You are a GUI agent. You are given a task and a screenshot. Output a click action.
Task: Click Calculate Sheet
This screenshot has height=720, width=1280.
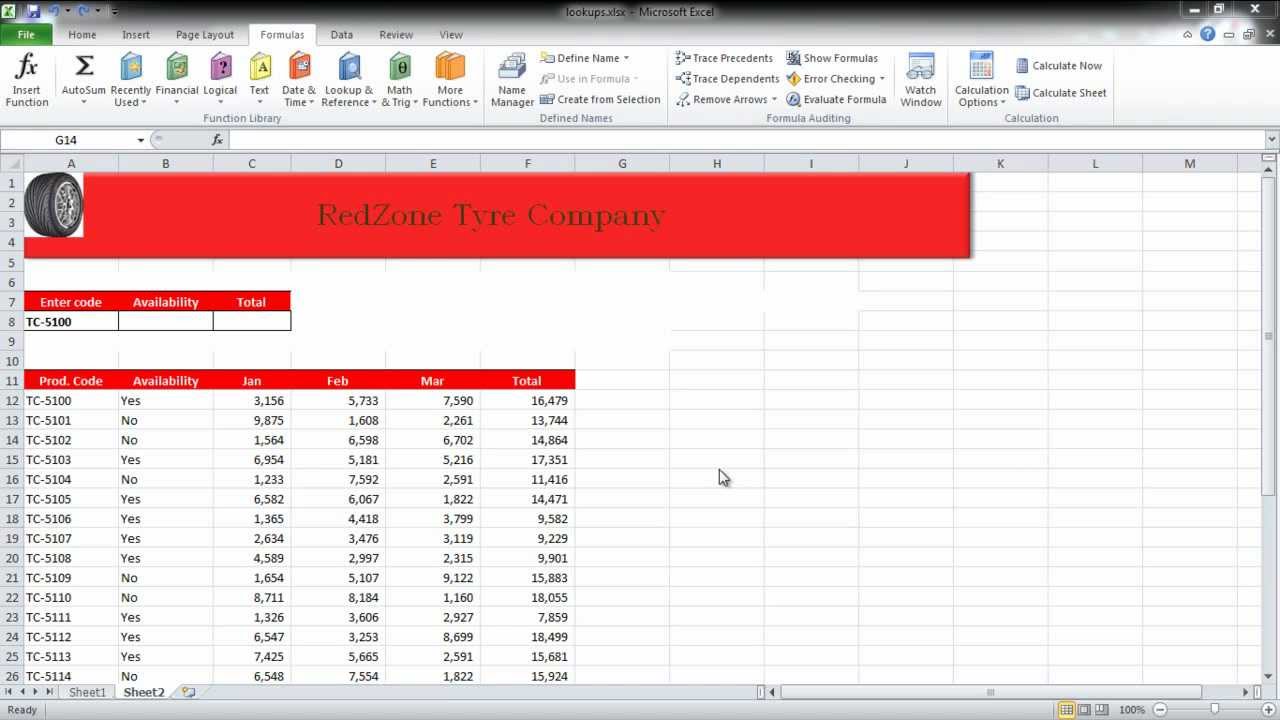[x=1060, y=93]
